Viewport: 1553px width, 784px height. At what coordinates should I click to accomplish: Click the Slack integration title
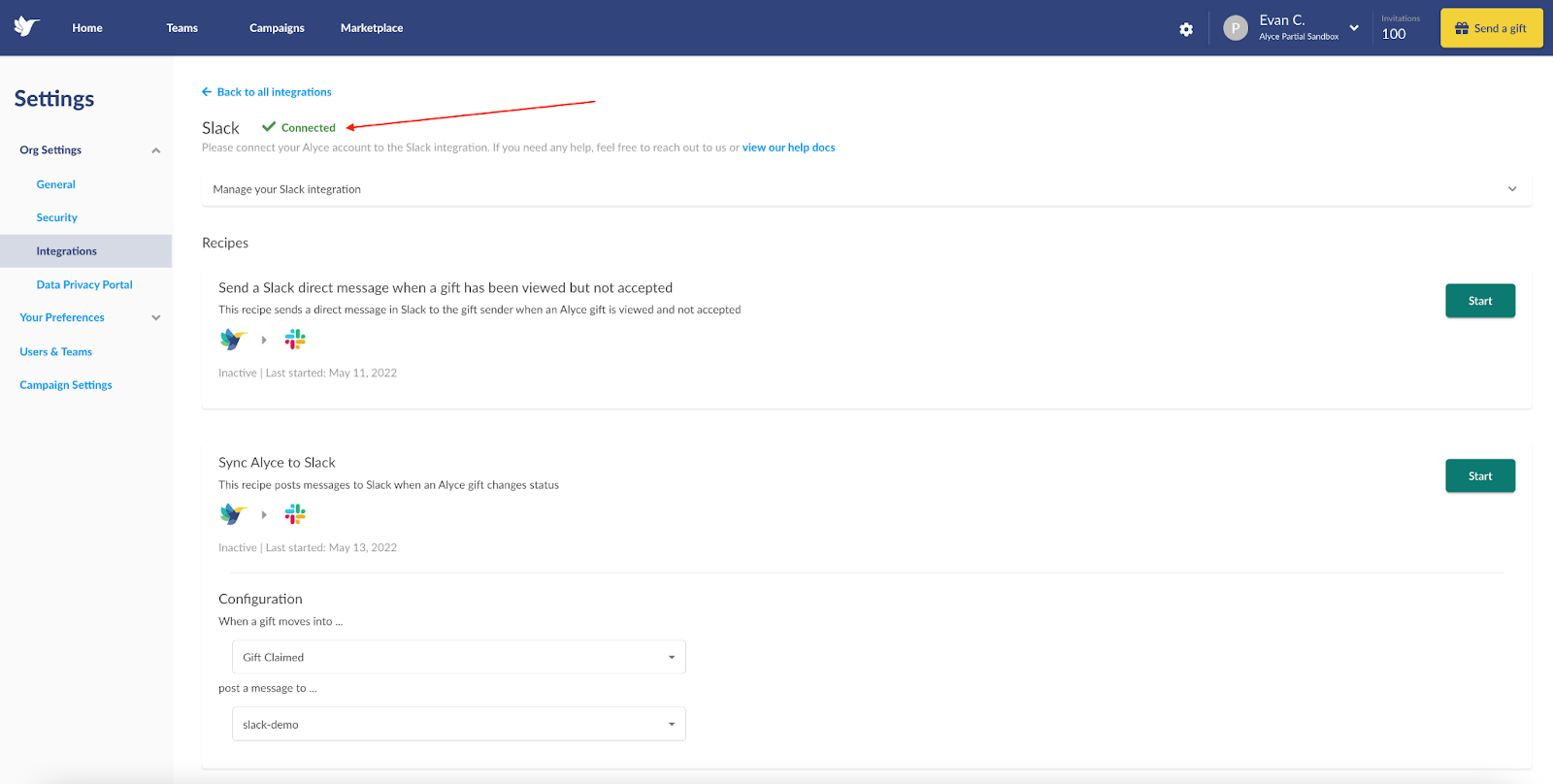(x=220, y=128)
